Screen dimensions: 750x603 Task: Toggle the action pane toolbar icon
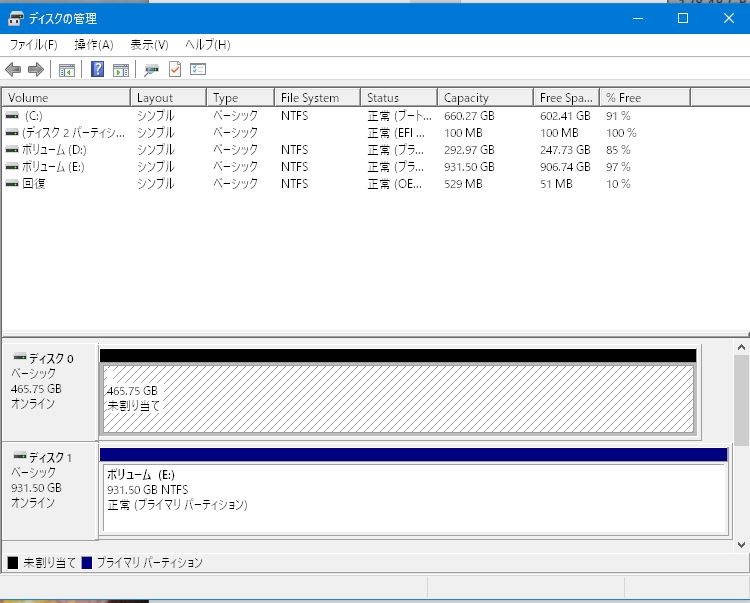click(x=121, y=70)
